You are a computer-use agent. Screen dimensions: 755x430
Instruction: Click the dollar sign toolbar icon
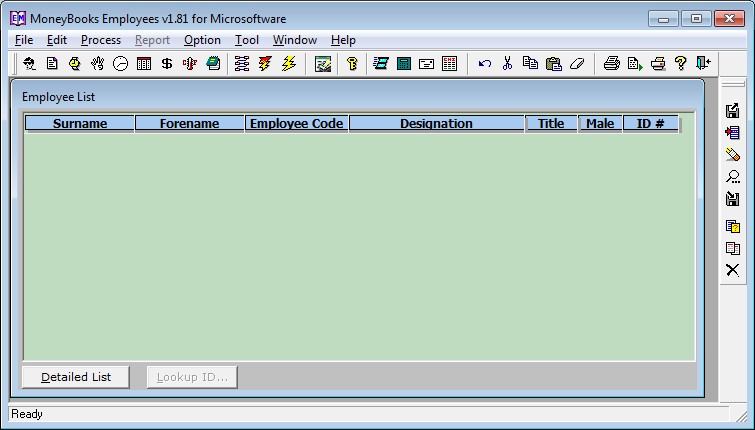click(x=167, y=63)
